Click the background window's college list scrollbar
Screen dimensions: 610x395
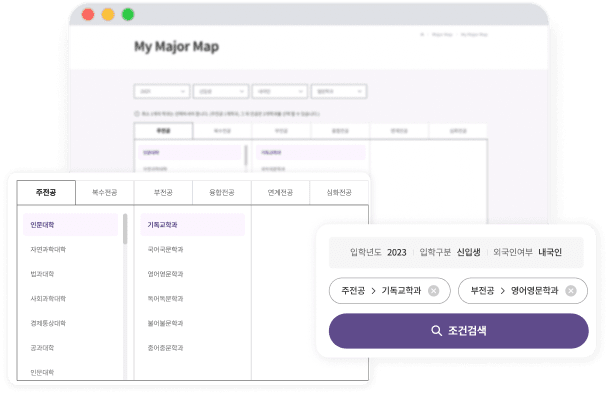point(246,156)
